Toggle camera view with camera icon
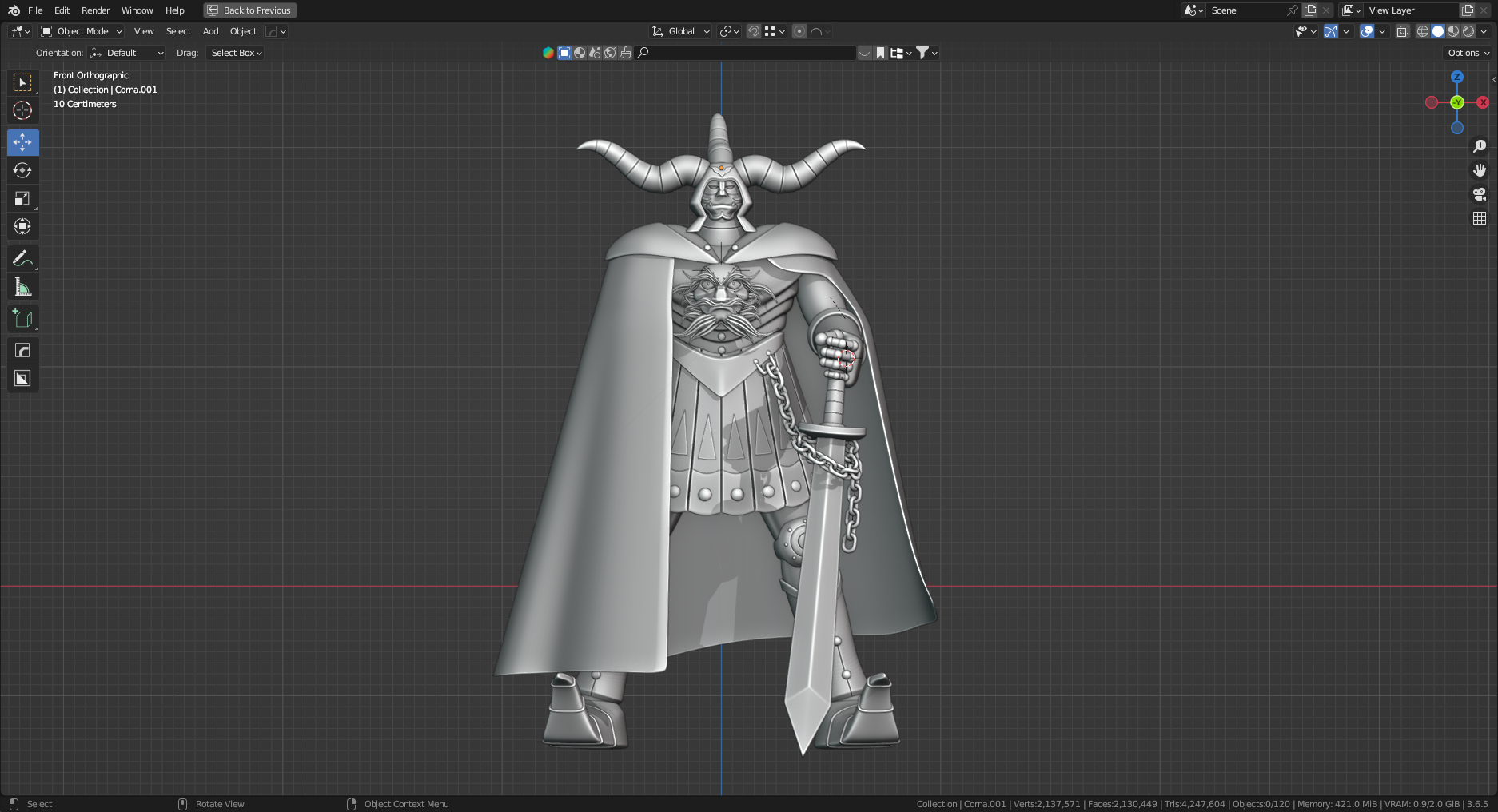This screenshot has width=1498, height=812. 1480,194
